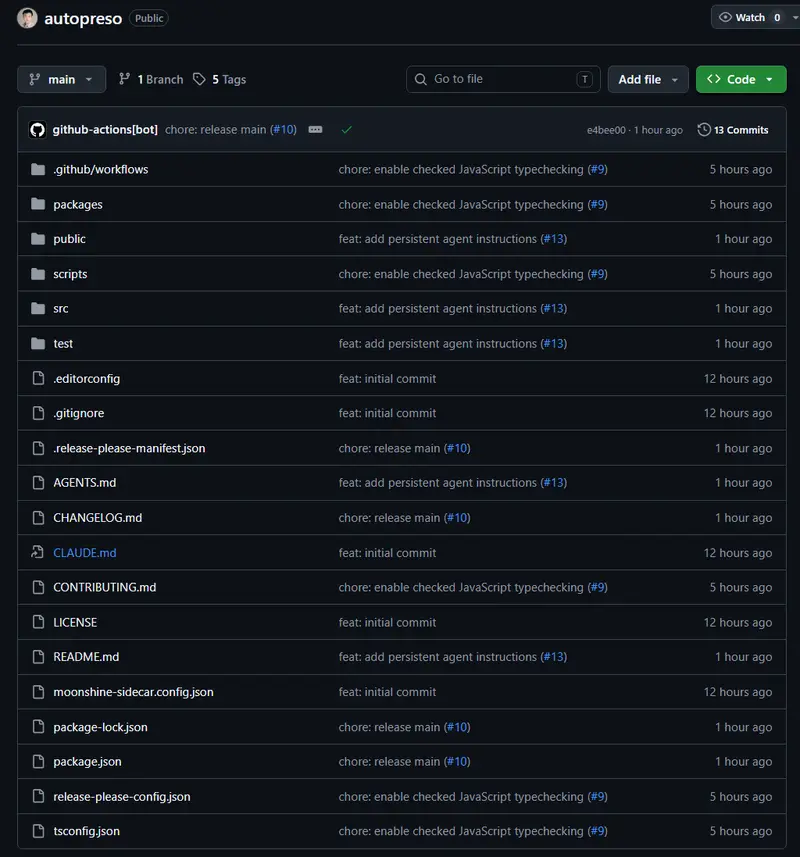Watch the autopreso repository

click(x=749, y=17)
